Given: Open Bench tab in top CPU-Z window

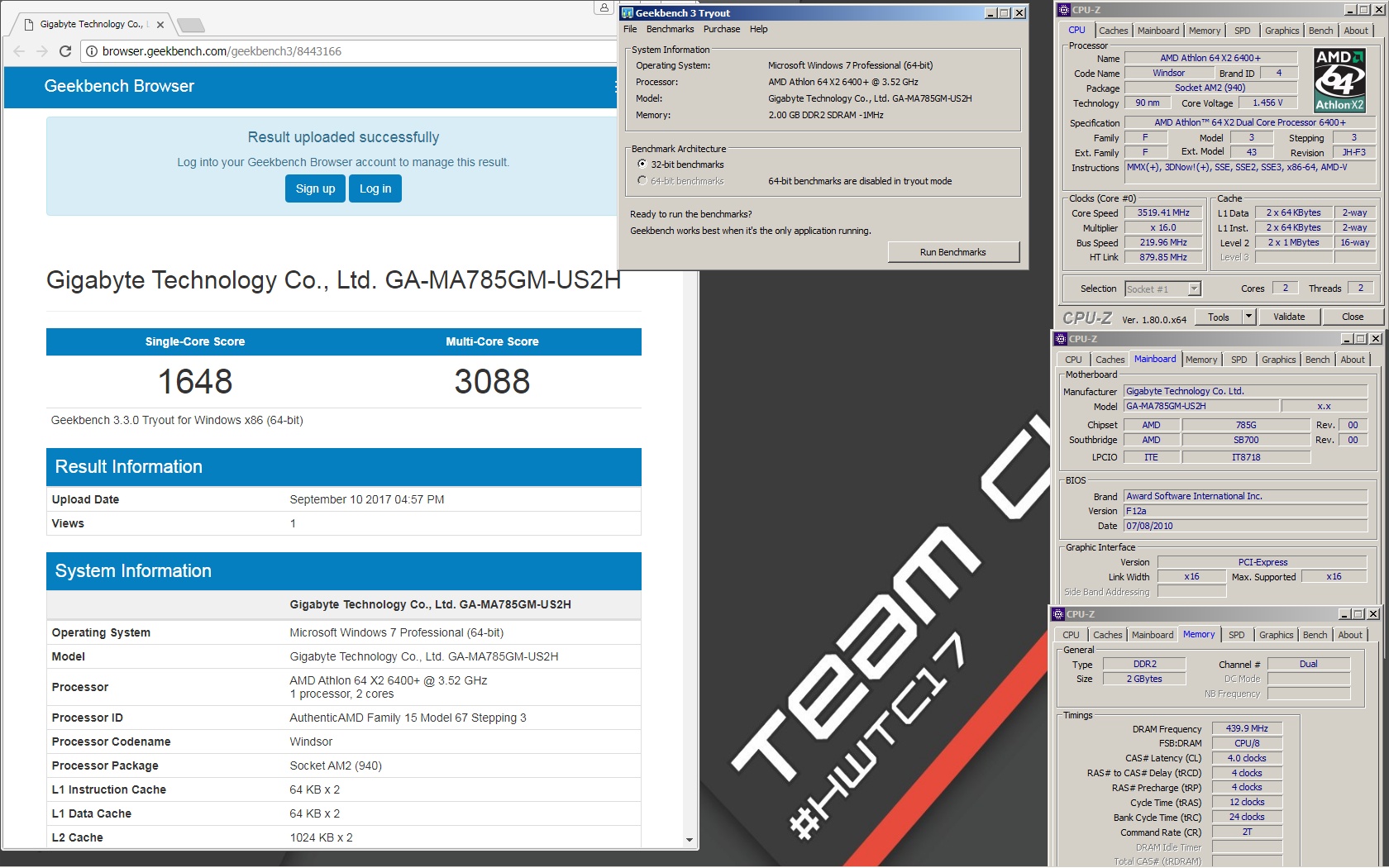Looking at the screenshot, I should point(1320,31).
